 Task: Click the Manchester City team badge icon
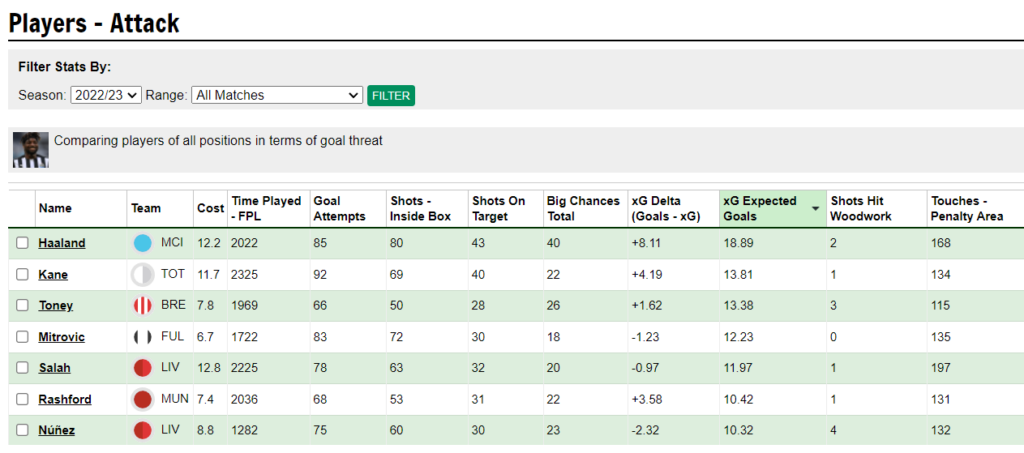[142, 243]
